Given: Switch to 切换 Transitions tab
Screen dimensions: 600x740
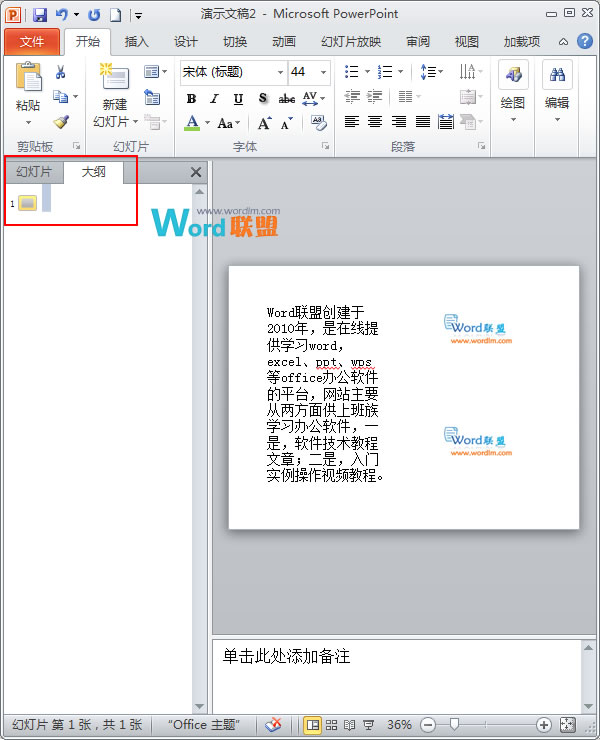Looking at the screenshot, I should 235,42.
